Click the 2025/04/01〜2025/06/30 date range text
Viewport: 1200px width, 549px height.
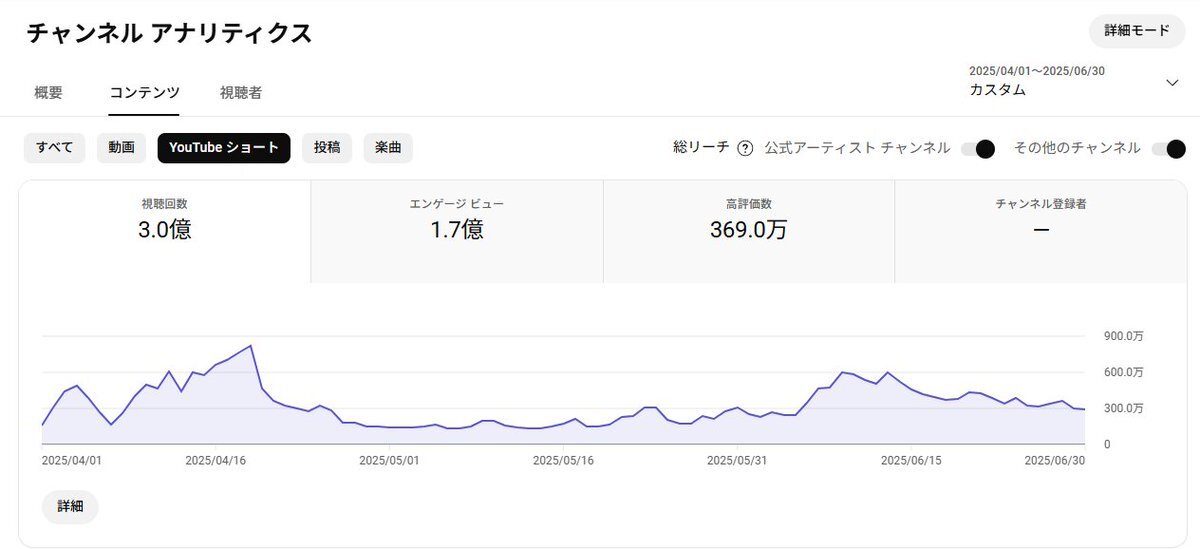pos(1037,71)
